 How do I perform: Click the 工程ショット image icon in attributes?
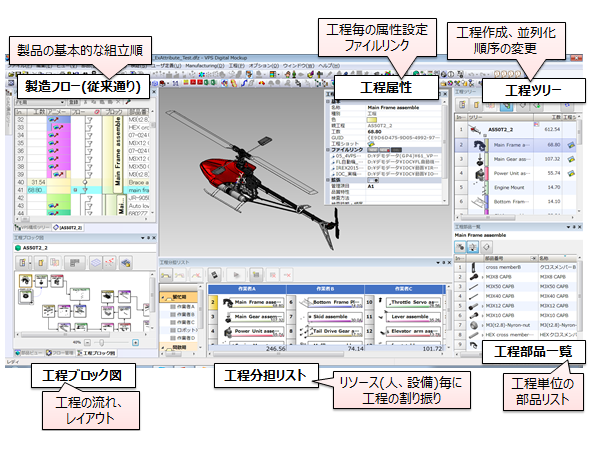(x=371, y=144)
